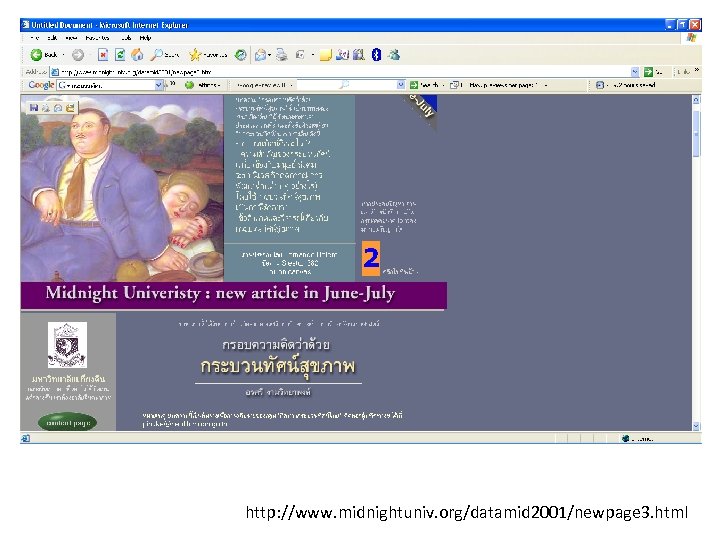This screenshot has width=720, height=540.
Task: Click the page icon in the status bar
Action: [x=26, y=438]
